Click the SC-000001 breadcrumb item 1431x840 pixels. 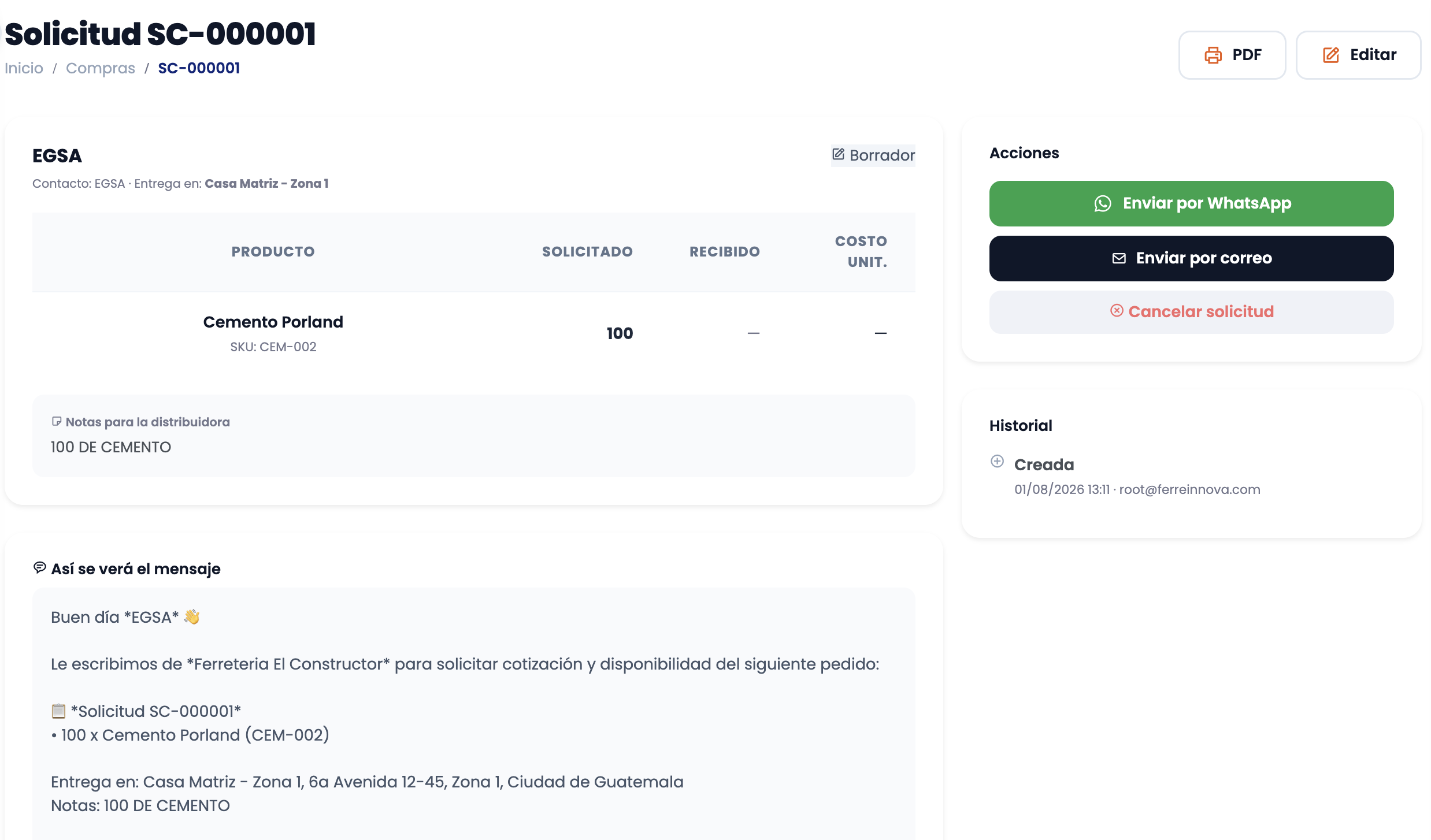[199, 68]
